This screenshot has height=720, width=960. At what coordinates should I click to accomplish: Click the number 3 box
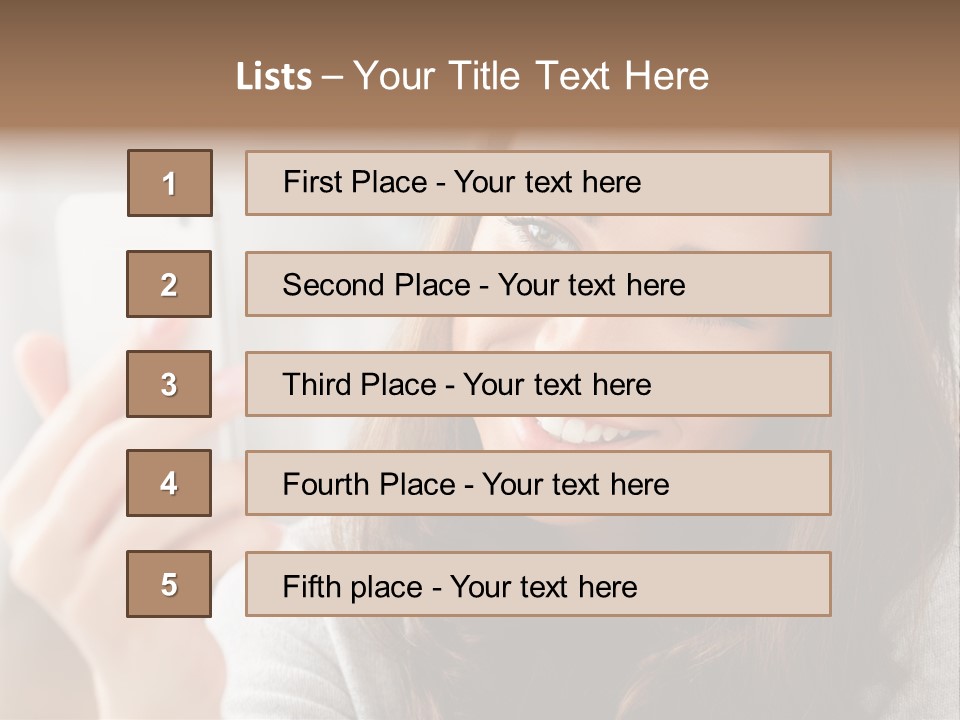pyautogui.click(x=169, y=384)
